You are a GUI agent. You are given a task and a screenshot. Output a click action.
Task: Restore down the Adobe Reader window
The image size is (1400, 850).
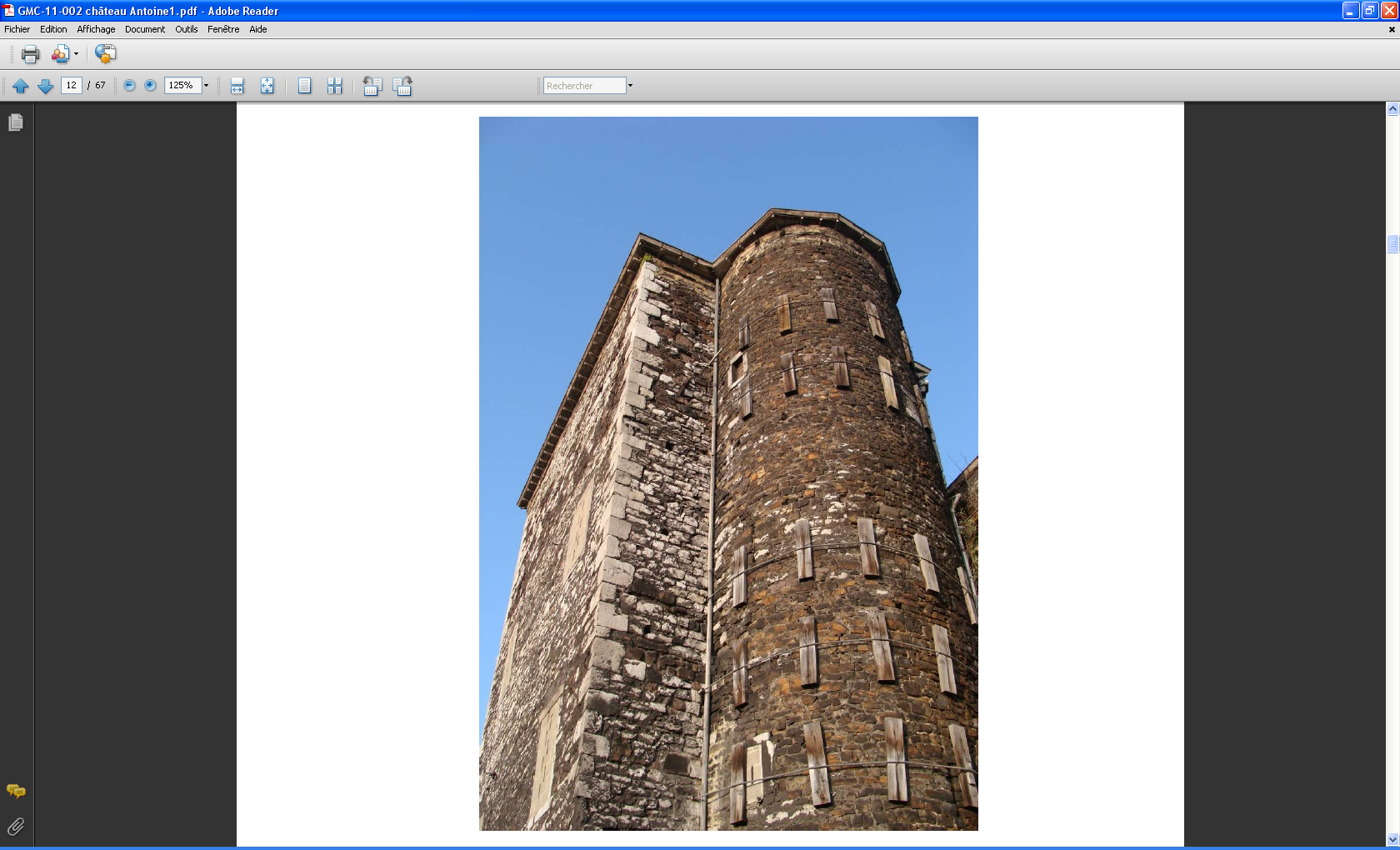click(x=1370, y=11)
